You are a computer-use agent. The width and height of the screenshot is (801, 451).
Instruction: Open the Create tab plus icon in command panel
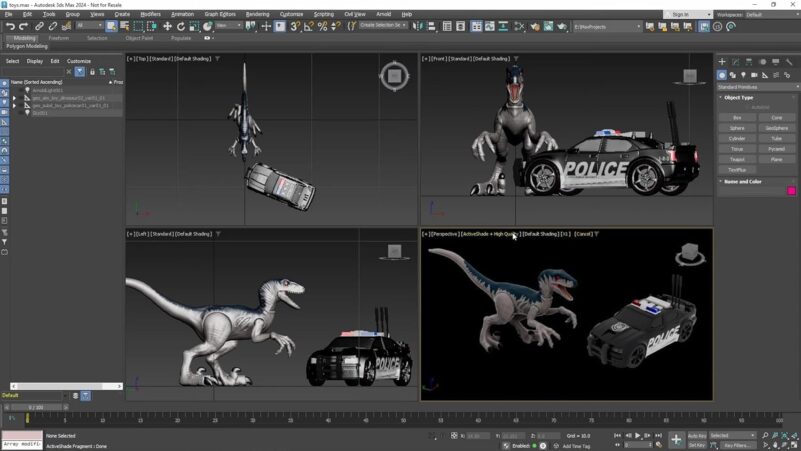coord(722,62)
